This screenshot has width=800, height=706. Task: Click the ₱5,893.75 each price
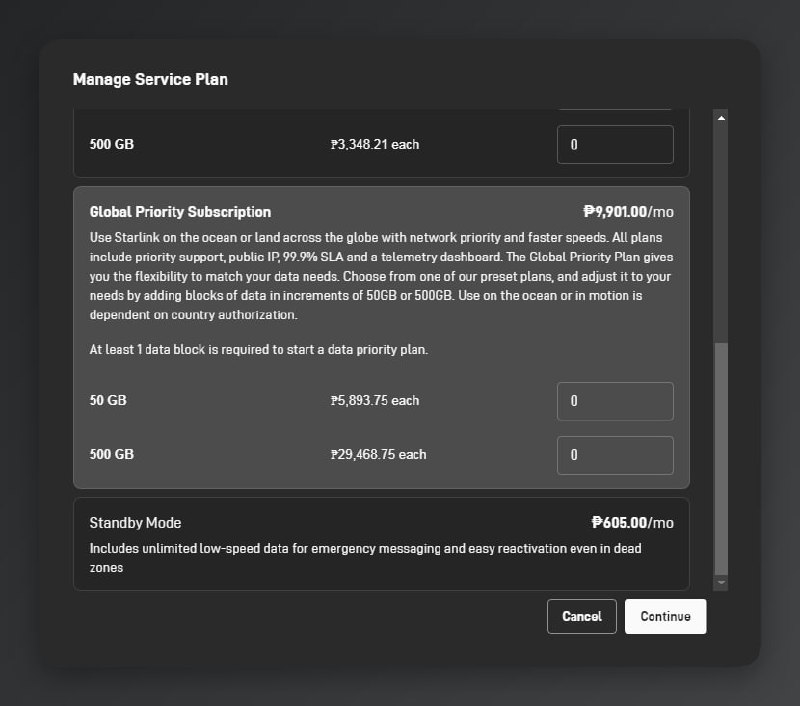[375, 400]
